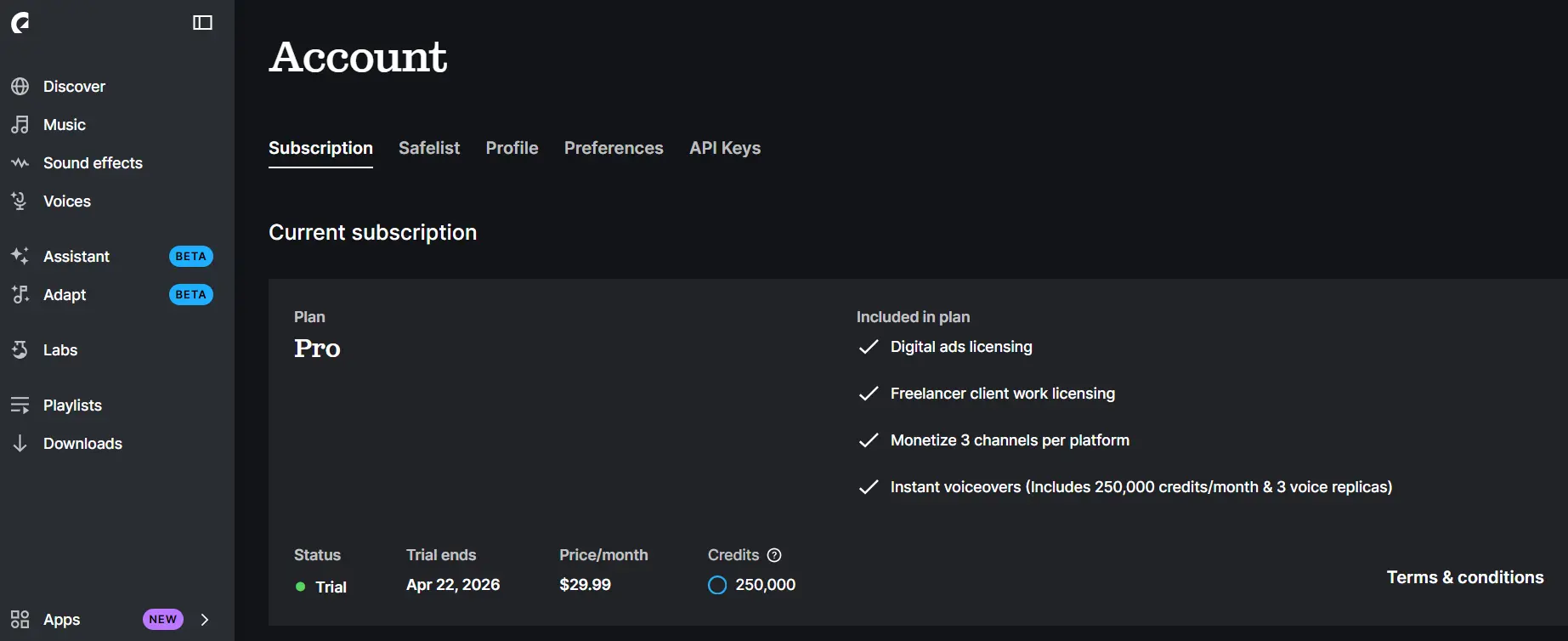Click the Instant voiceovers feature text

1141,487
